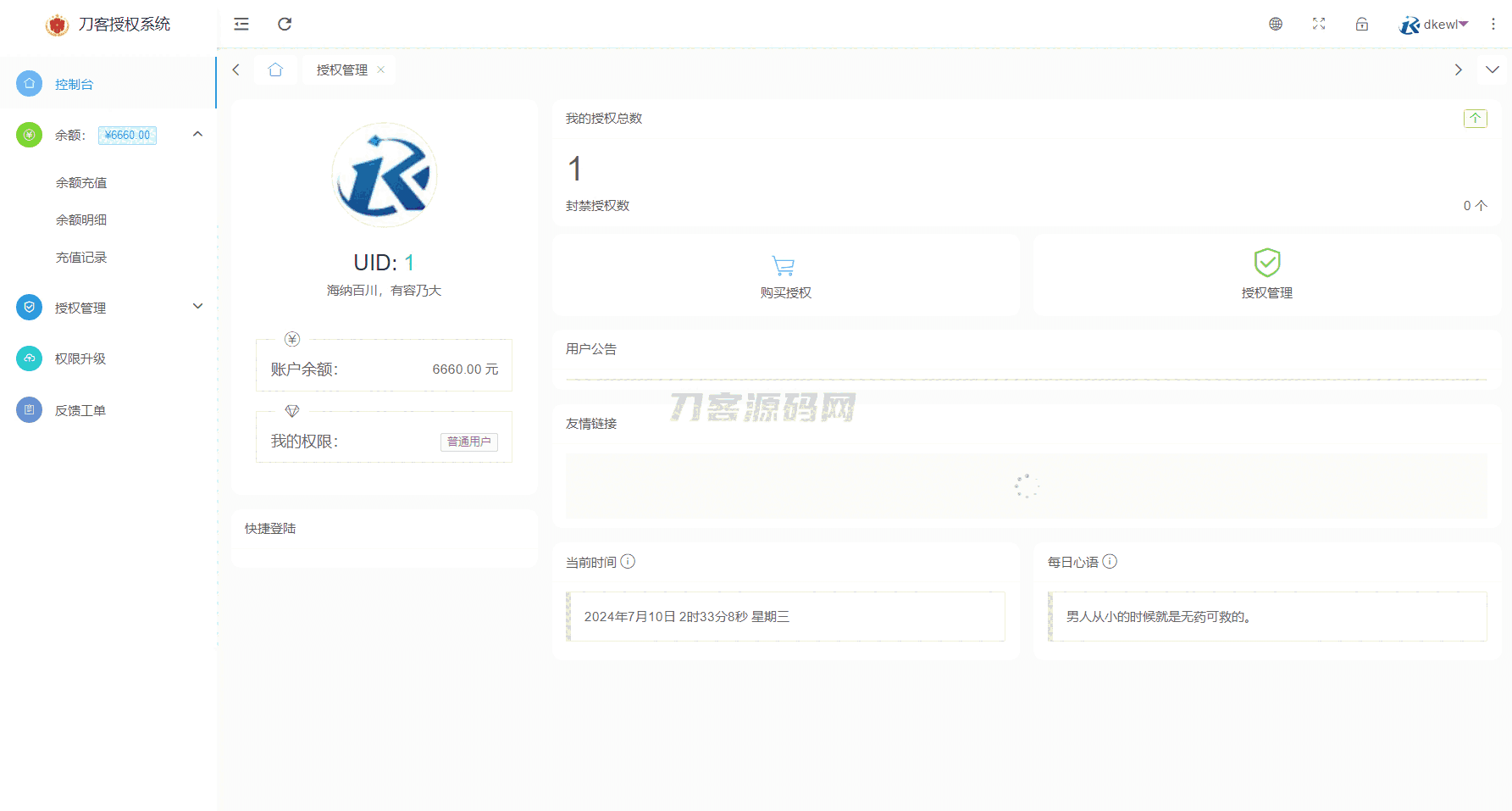This screenshot has height=811, width=1512.
Task: Close the 授权管理 tab
Action: pos(381,70)
